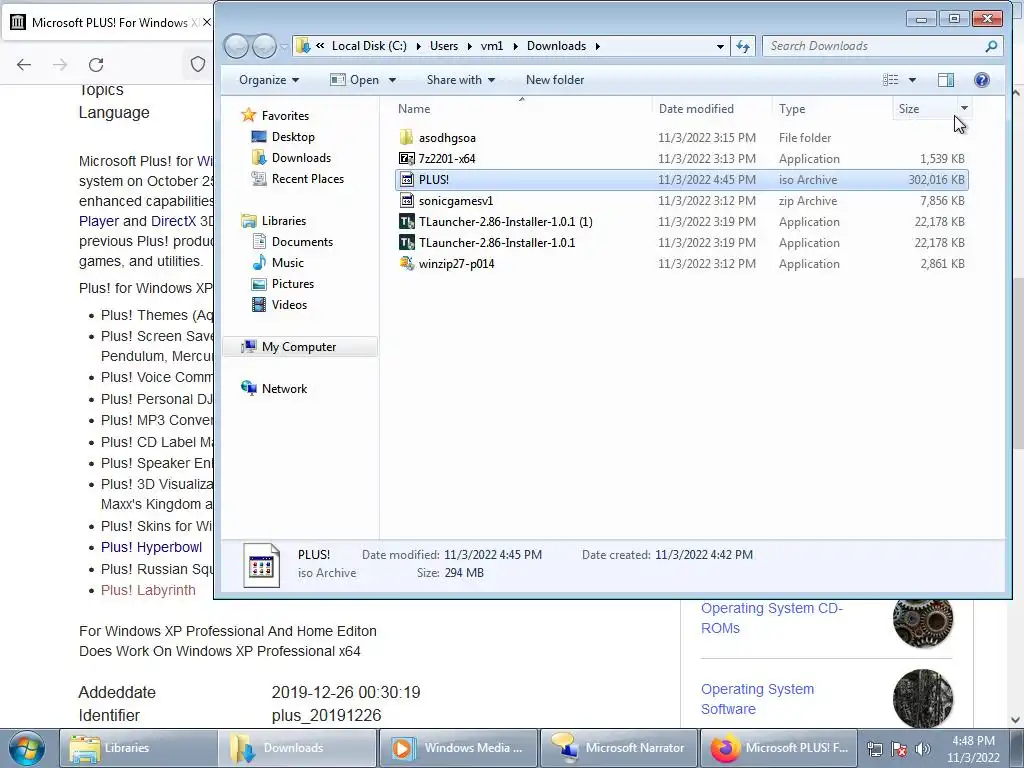Open recent pages dropdown beside nav arrows
This screenshot has width=1024, height=768.
point(284,46)
